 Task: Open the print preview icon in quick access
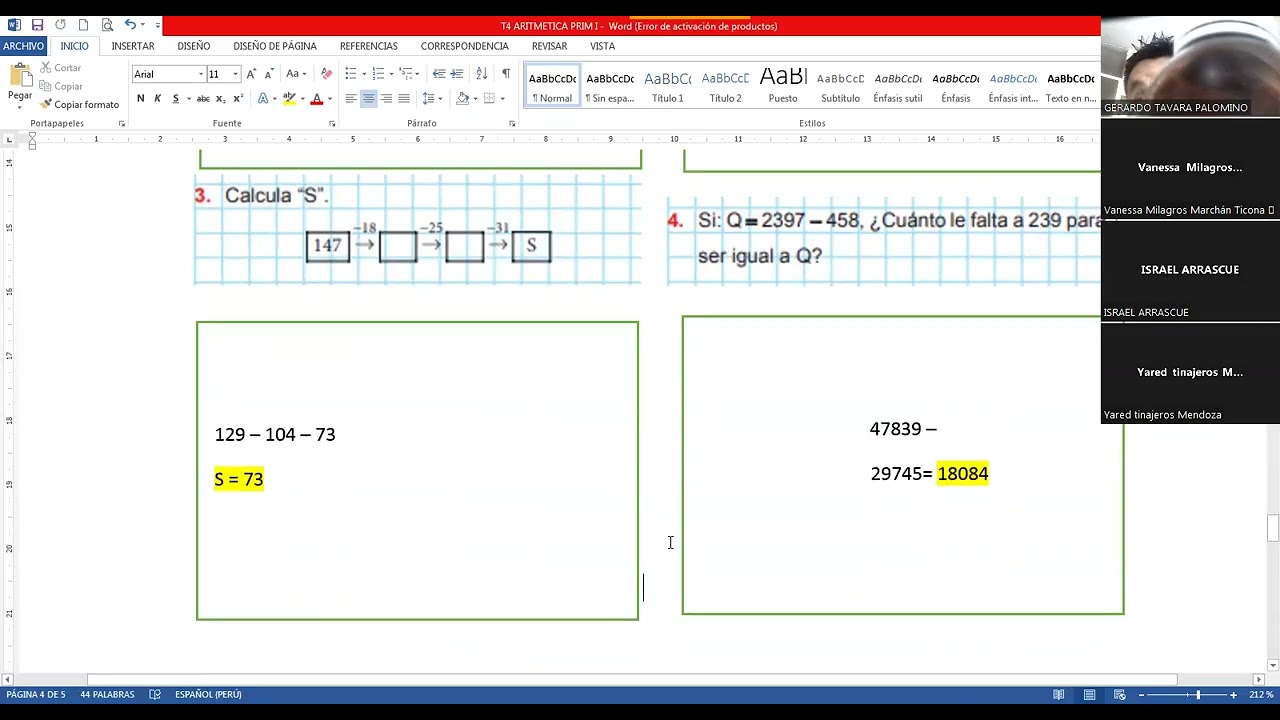click(x=107, y=25)
